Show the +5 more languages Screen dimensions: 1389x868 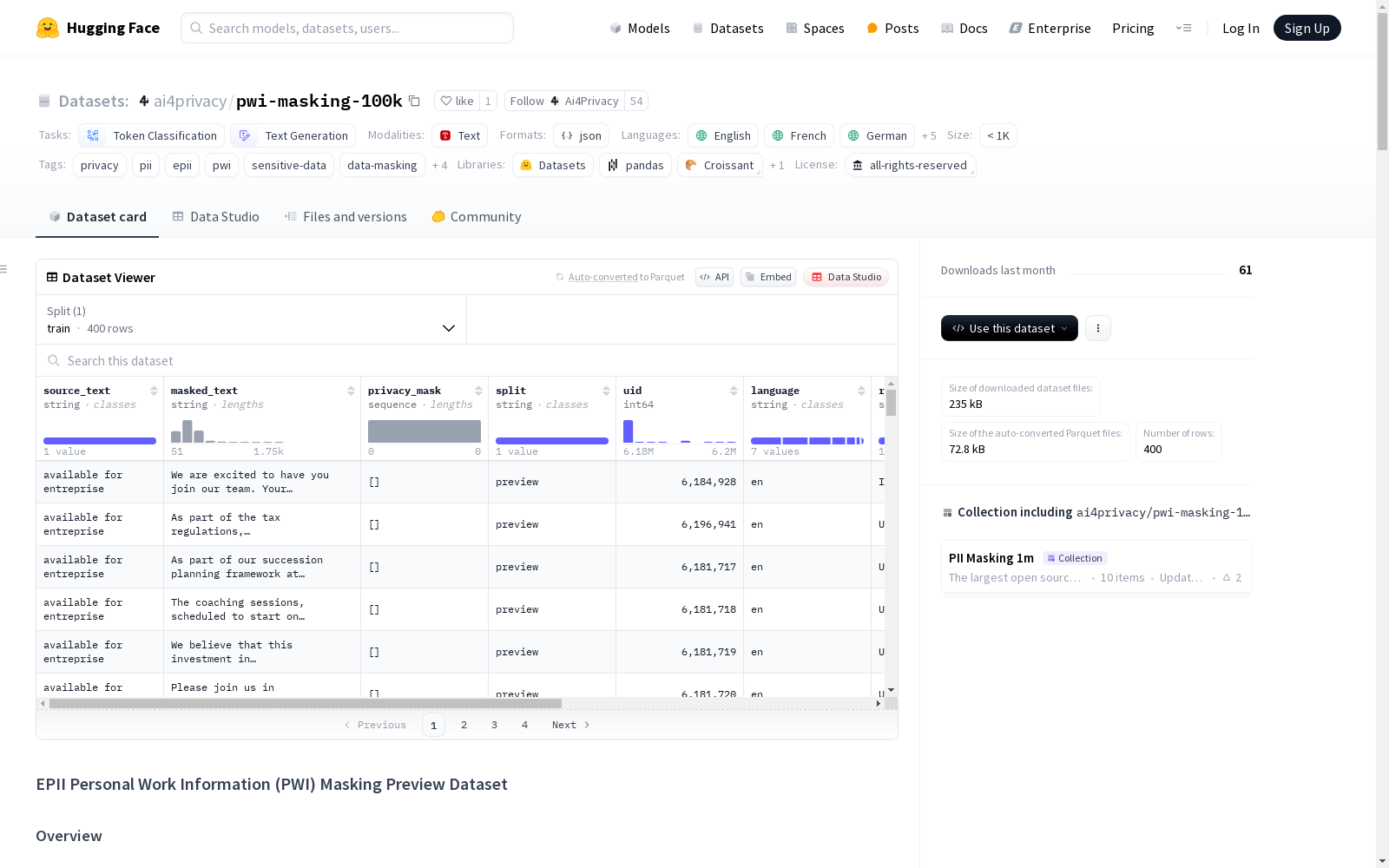pyautogui.click(x=929, y=135)
